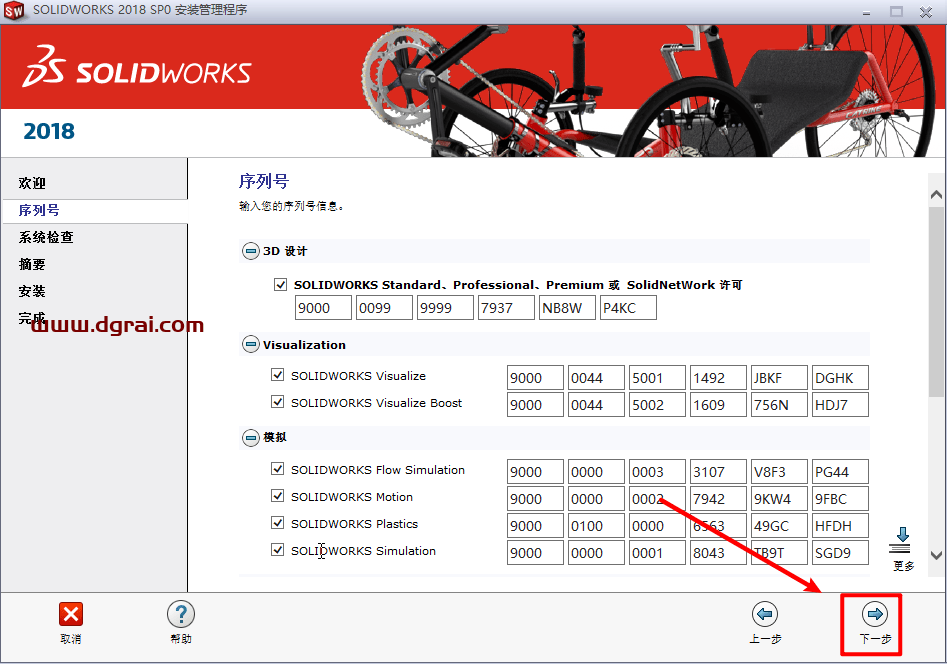This screenshot has height=664, width=947.
Task: Toggle the SOLIDWORKS Visualize Boost checkbox
Action: coord(277,402)
